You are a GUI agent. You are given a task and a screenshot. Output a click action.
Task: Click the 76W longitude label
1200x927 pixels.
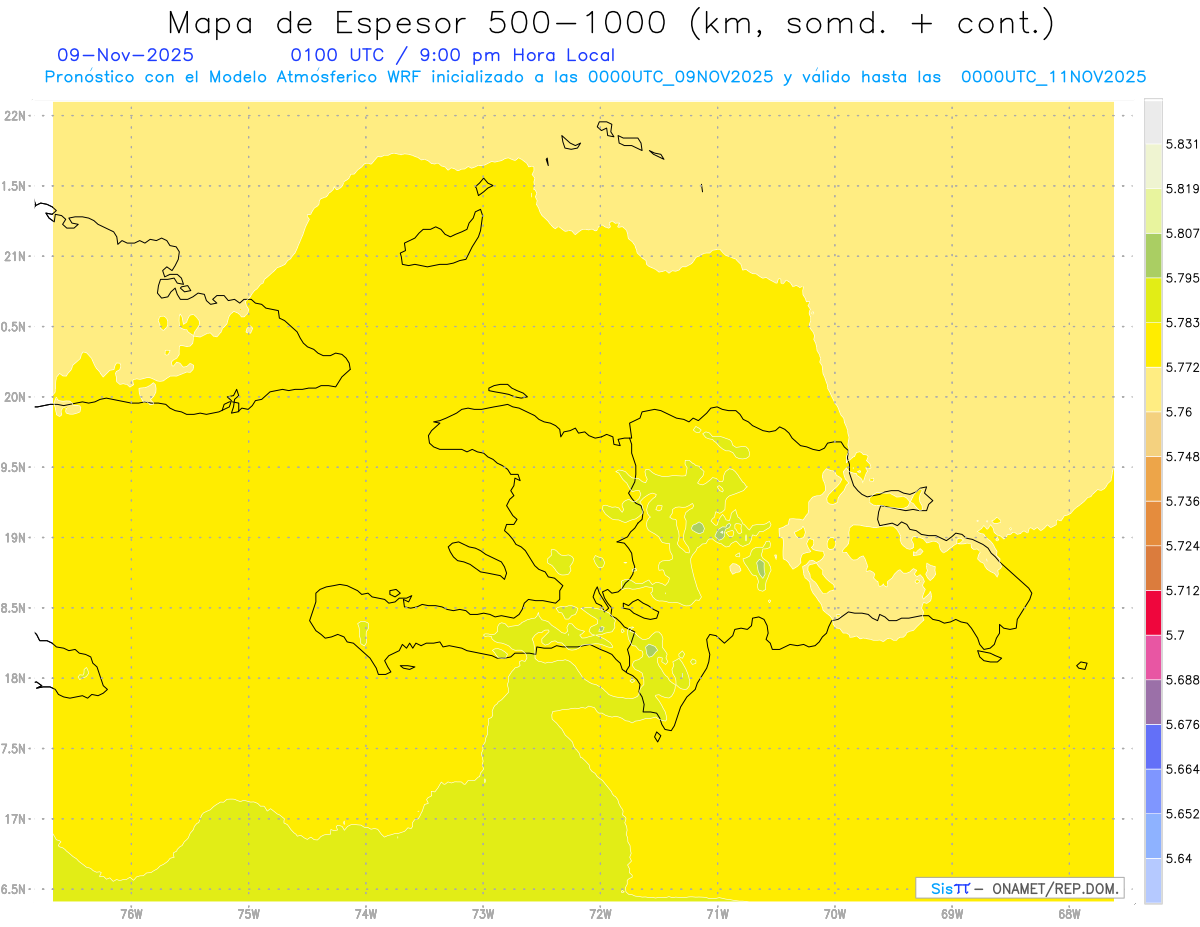click(x=131, y=914)
